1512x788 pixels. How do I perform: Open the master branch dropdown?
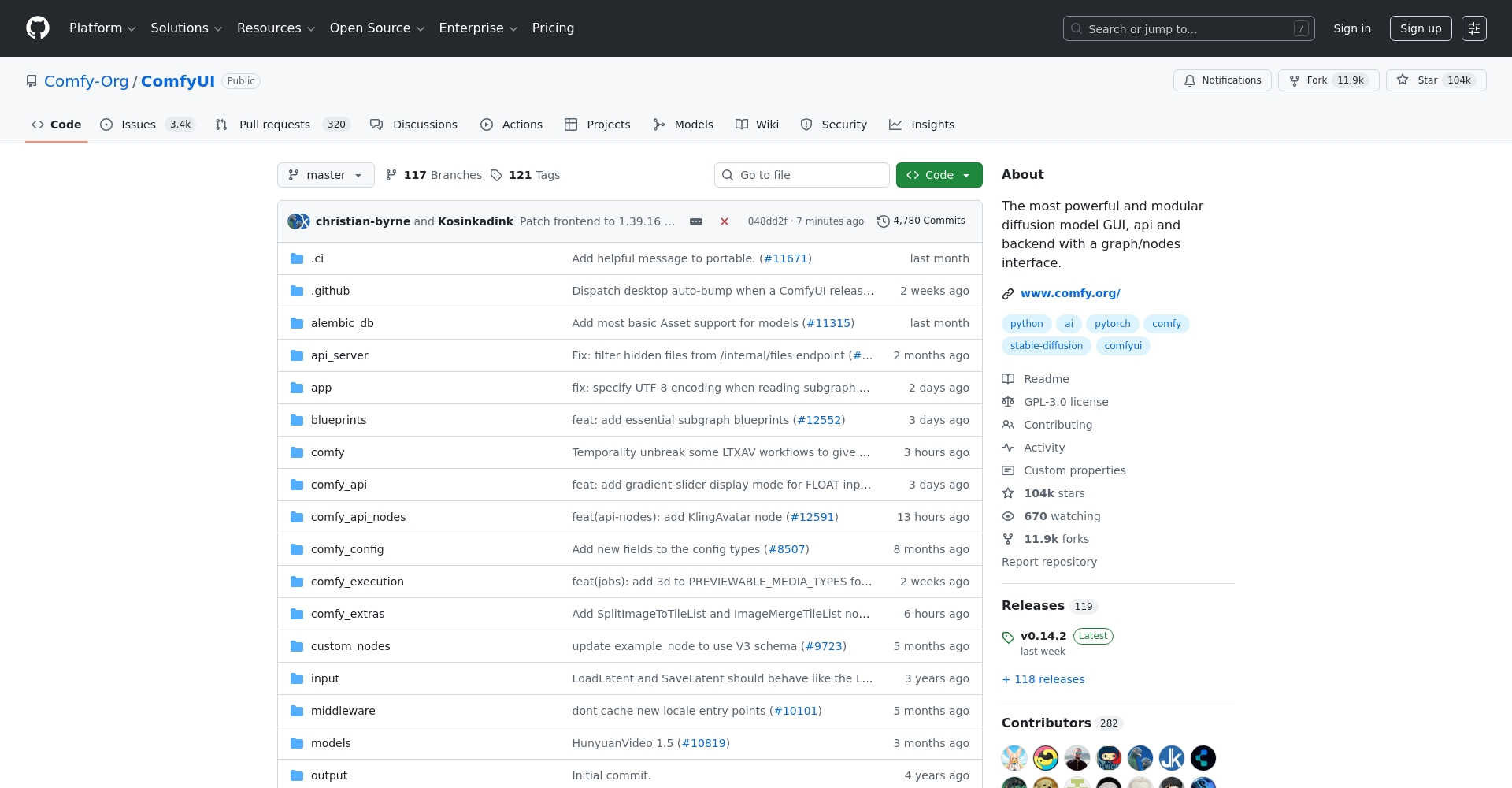[x=325, y=175]
